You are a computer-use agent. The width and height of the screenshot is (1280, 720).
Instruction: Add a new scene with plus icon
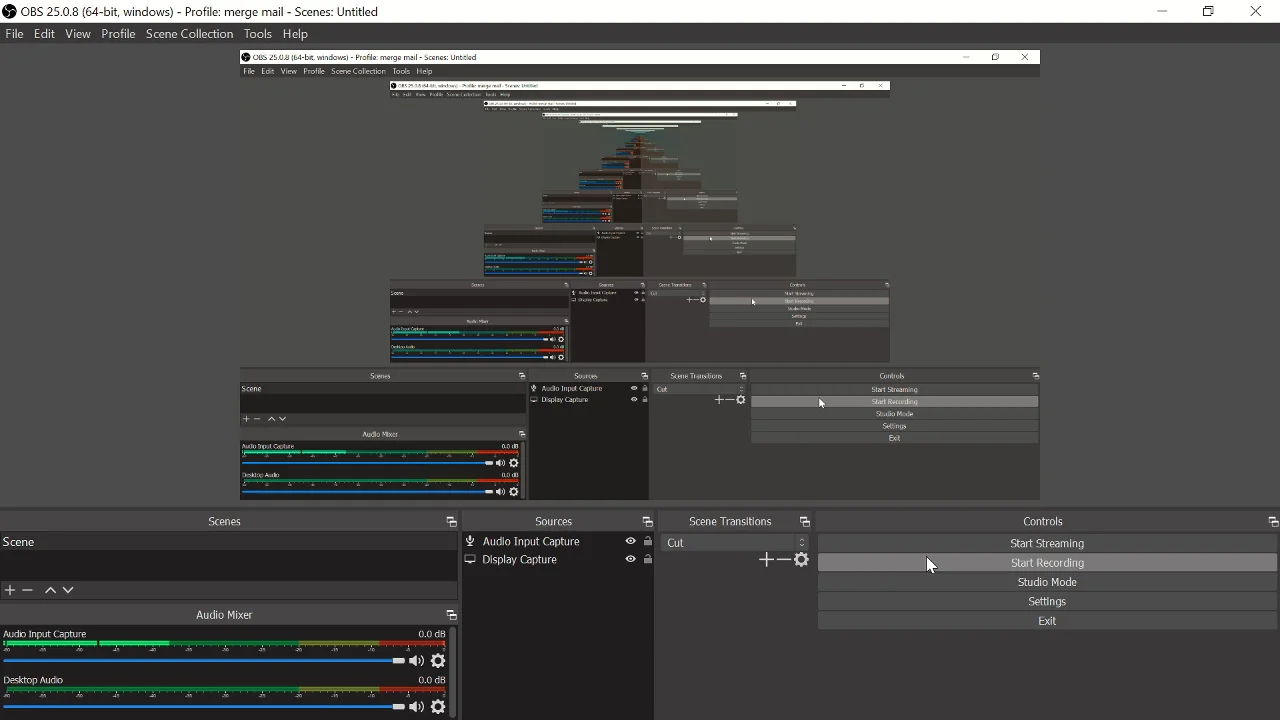pos(10,590)
